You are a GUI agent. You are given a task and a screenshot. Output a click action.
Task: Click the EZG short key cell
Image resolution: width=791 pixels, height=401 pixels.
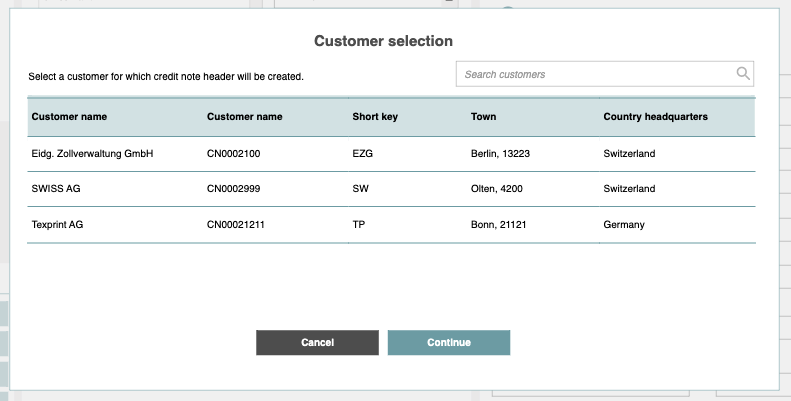363,154
